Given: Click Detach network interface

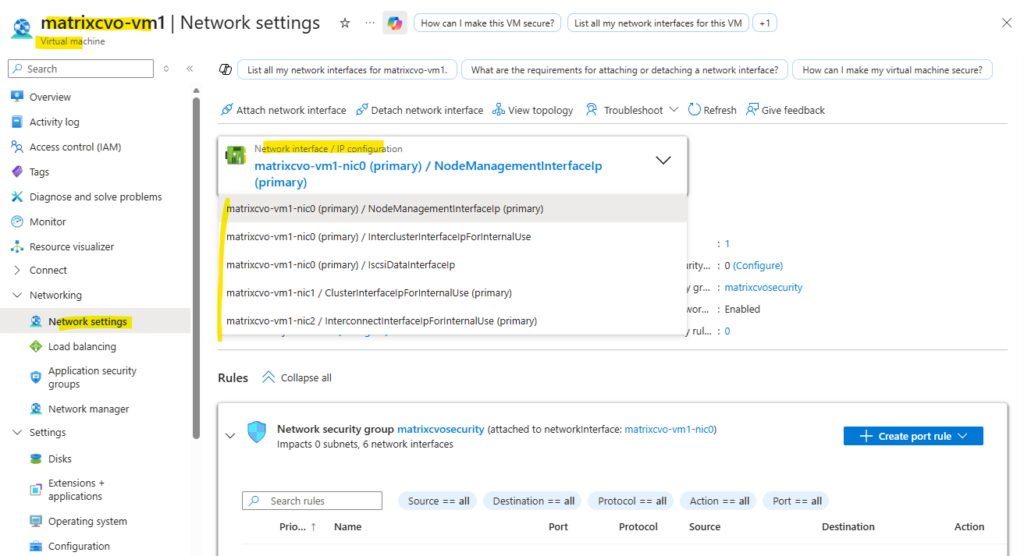Looking at the screenshot, I should [x=419, y=110].
